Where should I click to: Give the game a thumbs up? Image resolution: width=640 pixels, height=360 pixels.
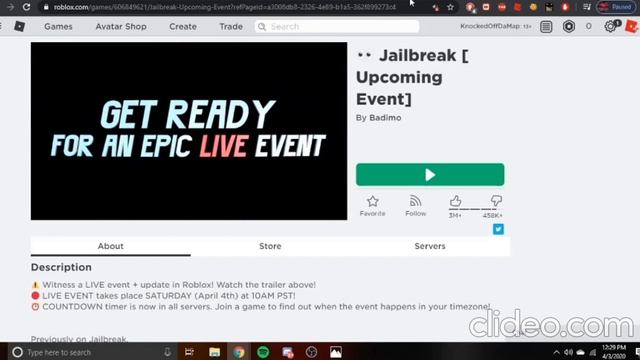(456, 201)
